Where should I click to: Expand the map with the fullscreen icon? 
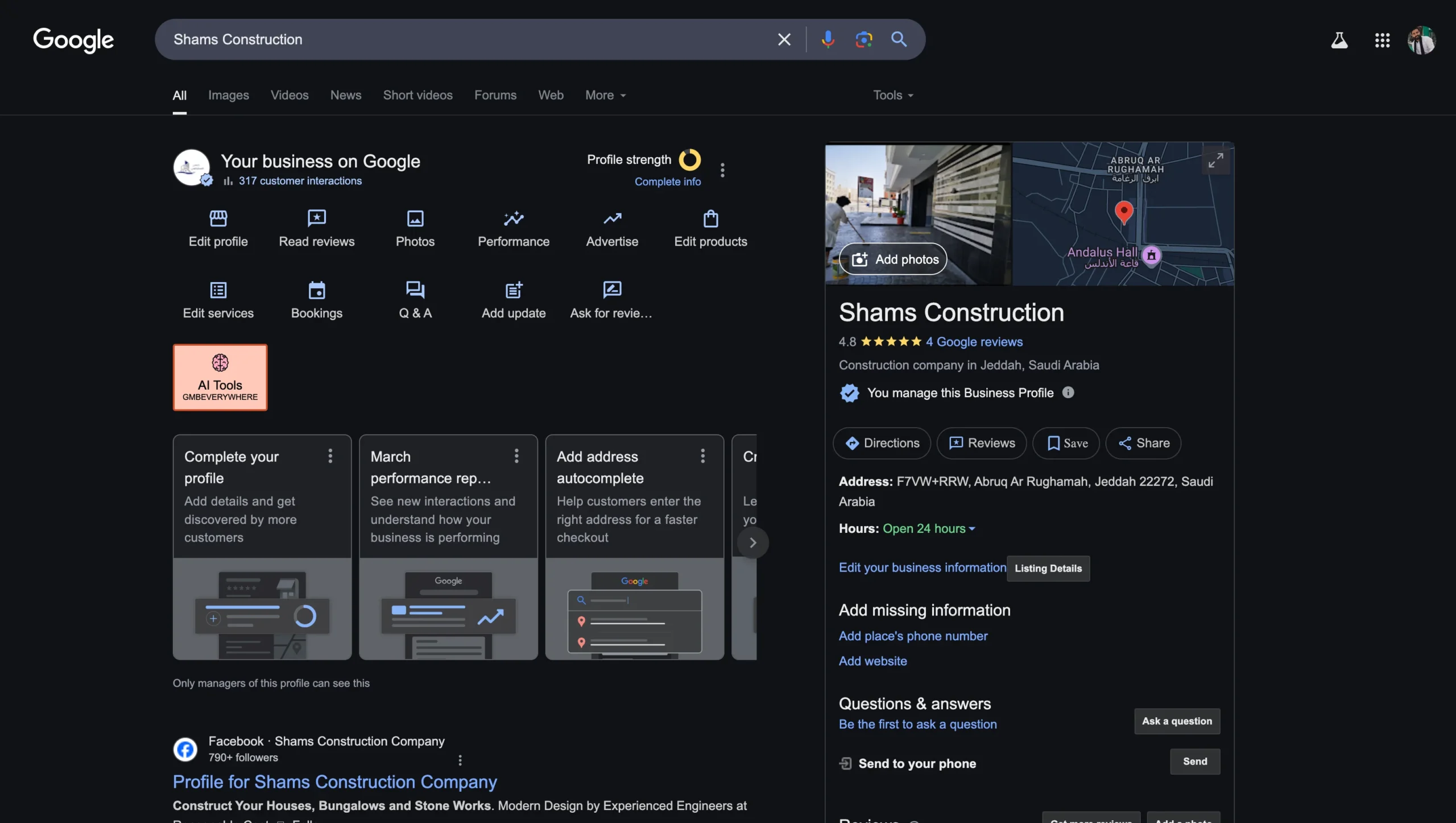[x=1215, y=161]
